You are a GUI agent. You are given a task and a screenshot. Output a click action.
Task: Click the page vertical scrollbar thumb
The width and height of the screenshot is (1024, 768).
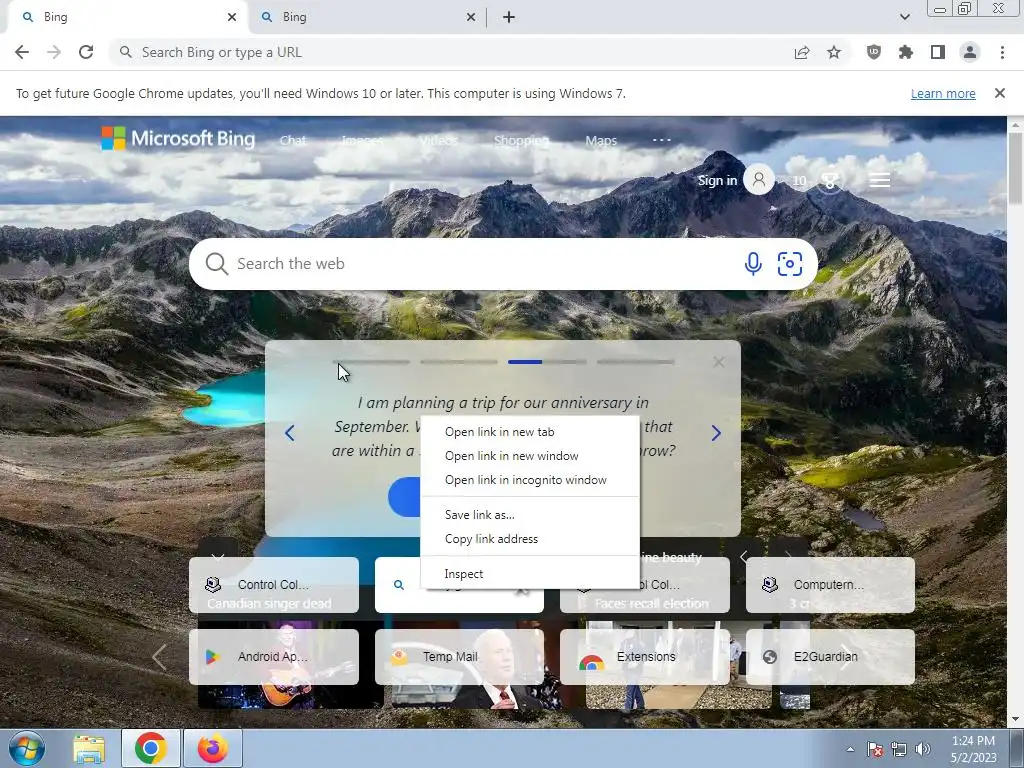click(x=1015, y=168)
